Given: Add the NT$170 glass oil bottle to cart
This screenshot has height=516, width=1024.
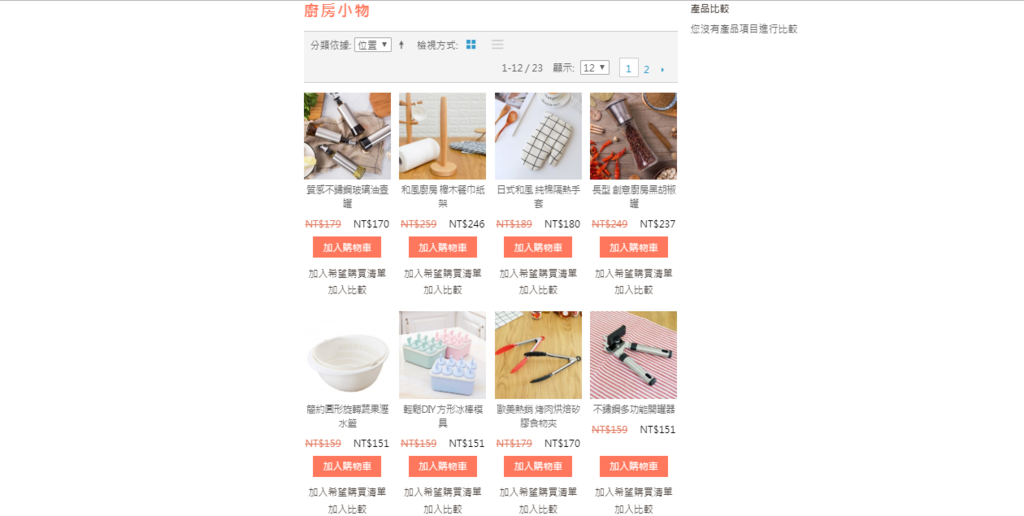Looking at the screenshot, I should point(347,248).
